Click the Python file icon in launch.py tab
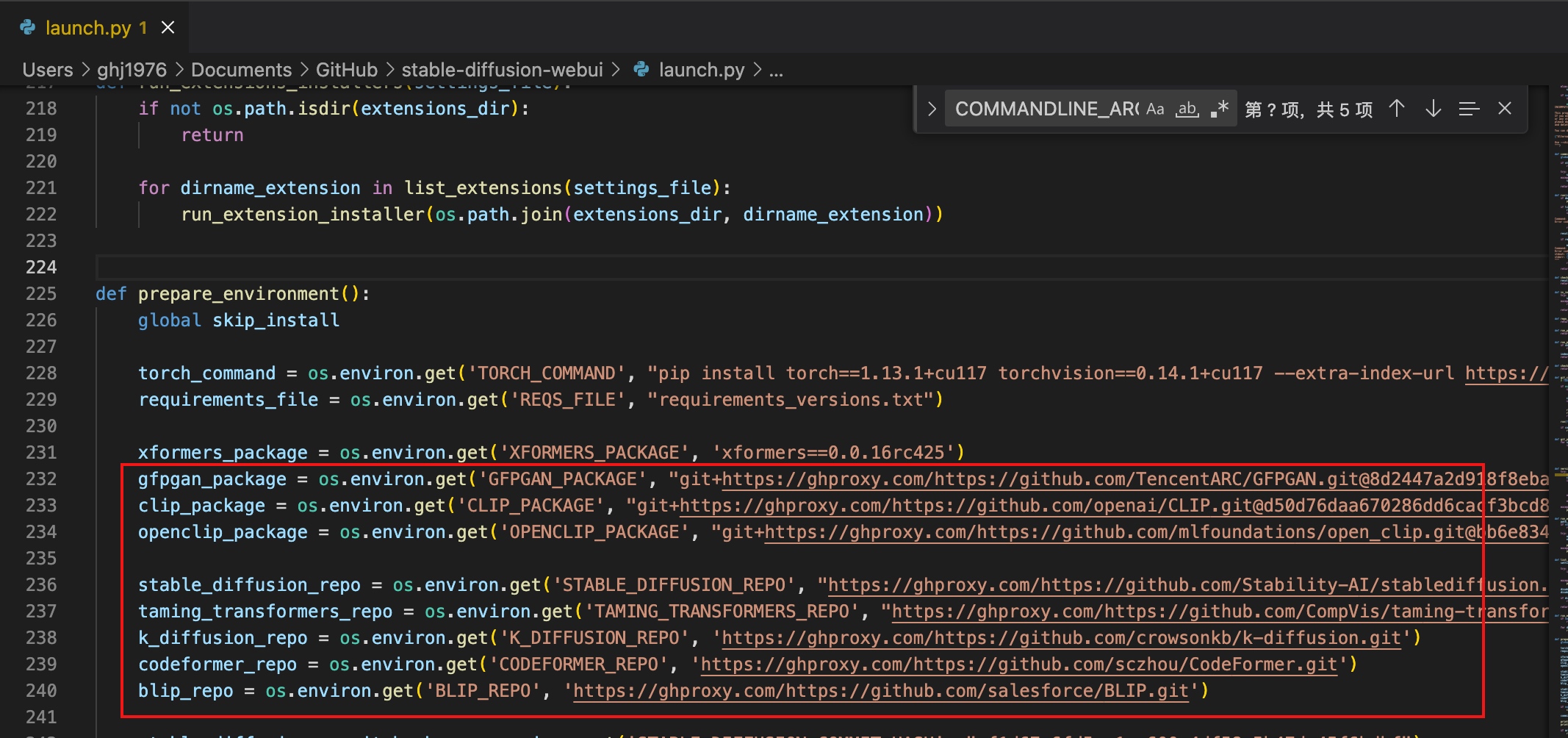The image size is (1568, 738). pyautogui.click(x=28, y=28)
